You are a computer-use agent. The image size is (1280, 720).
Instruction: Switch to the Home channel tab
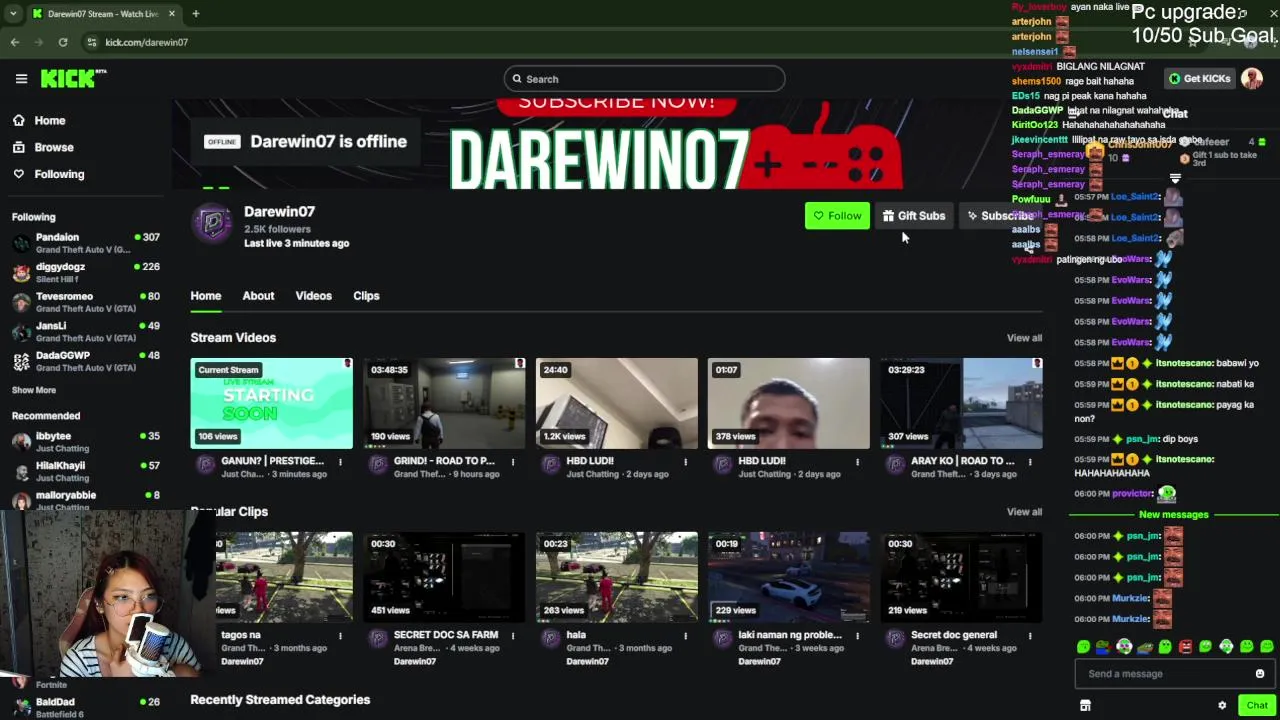[x=206, y=296]
